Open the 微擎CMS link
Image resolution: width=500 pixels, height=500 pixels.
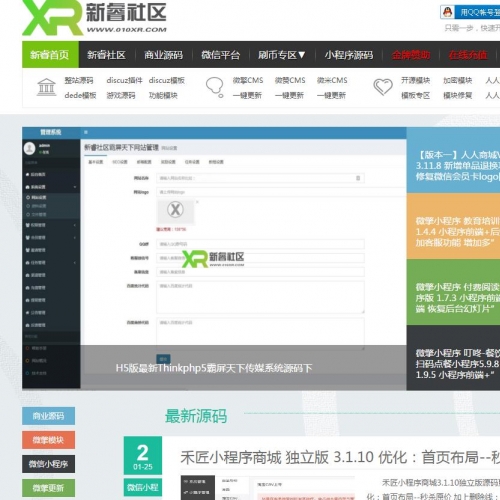248,80
